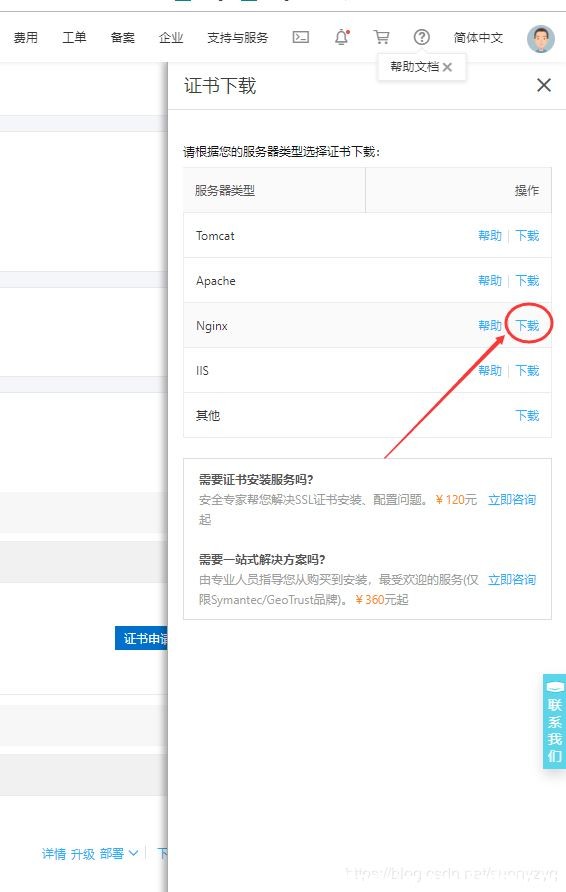Open the 支持与服务 menu
The image size is (566, 892).
point(237,38)
